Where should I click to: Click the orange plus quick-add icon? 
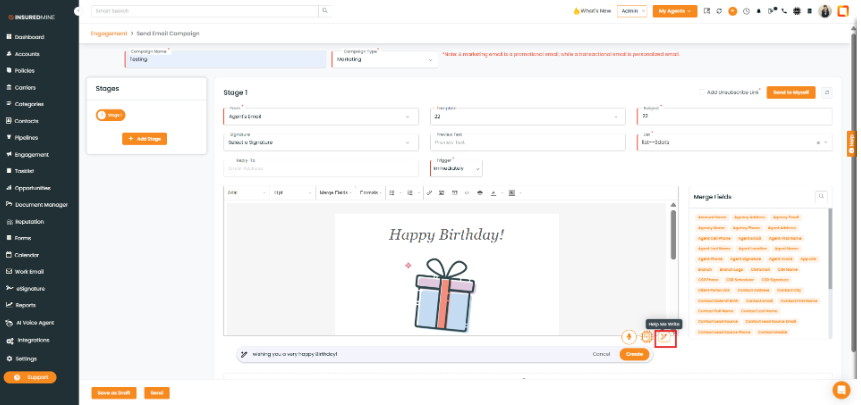click(732, 11)
